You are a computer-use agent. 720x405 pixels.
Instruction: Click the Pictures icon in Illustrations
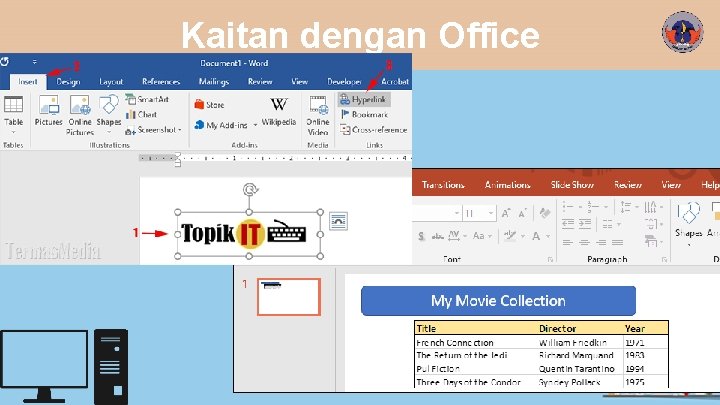(x=49, y=111)
